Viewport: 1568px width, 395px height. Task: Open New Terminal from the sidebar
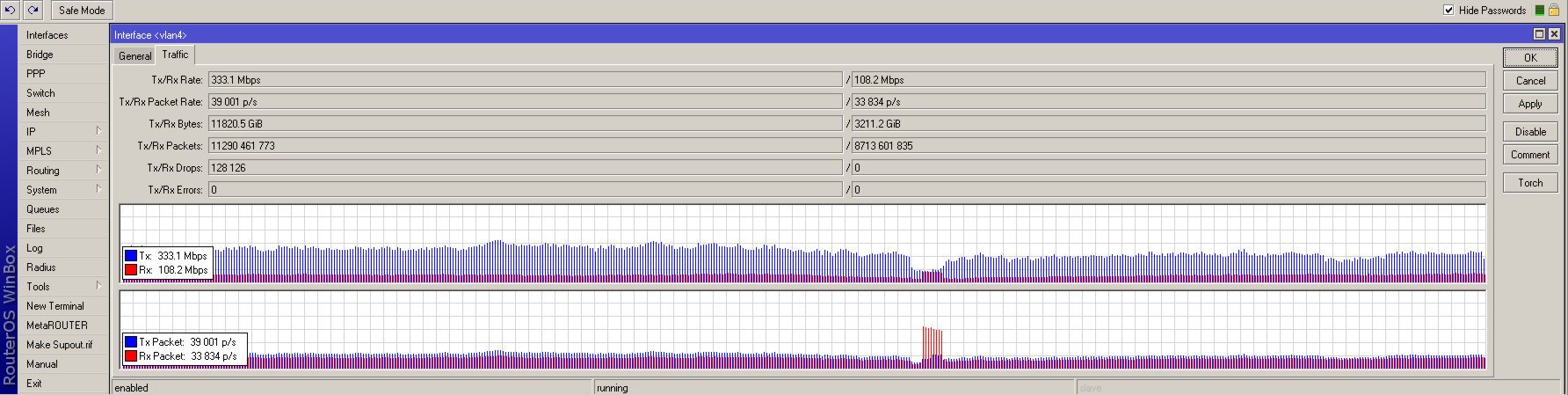tap(54, 306)
